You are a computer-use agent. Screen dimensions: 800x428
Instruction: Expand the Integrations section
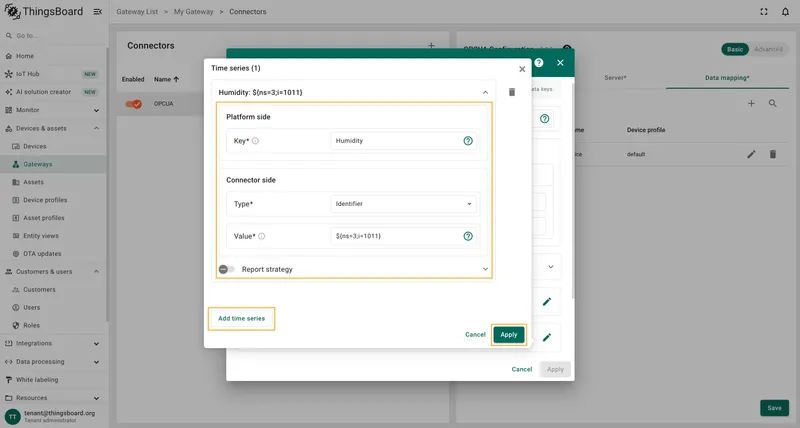click(54, 344)
